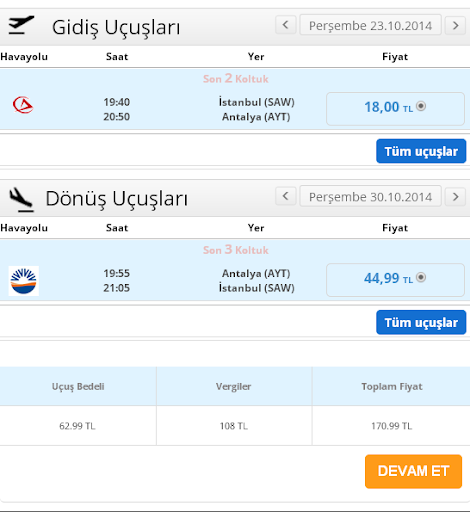
Task: Select the 19:40 İstanbul to Antalya flight row
Action: pyautogui.click(x=235, y=99)
